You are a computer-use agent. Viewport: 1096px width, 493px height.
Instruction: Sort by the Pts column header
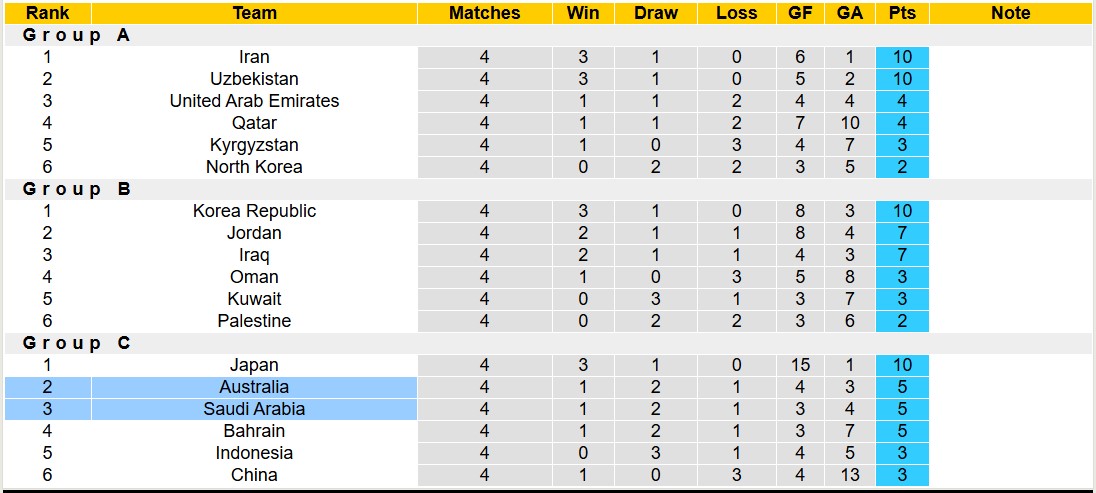click(902, 13)
